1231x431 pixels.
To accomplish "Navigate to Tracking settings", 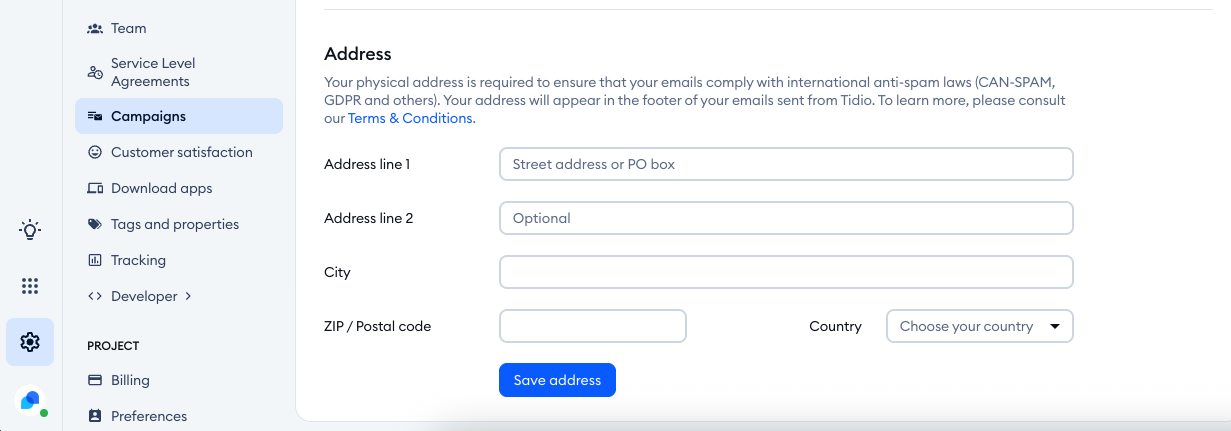I will pos(138,260).
